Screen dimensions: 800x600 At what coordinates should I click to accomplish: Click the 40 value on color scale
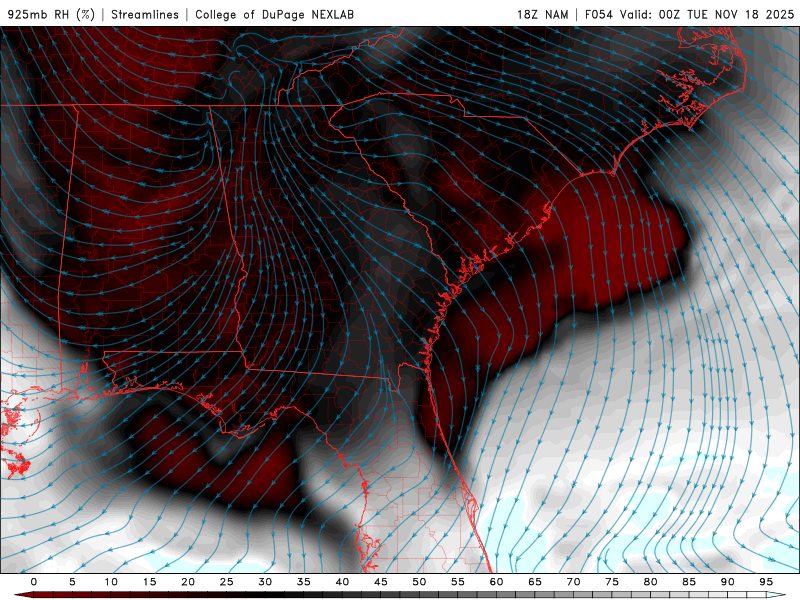(x=342, y=582)
